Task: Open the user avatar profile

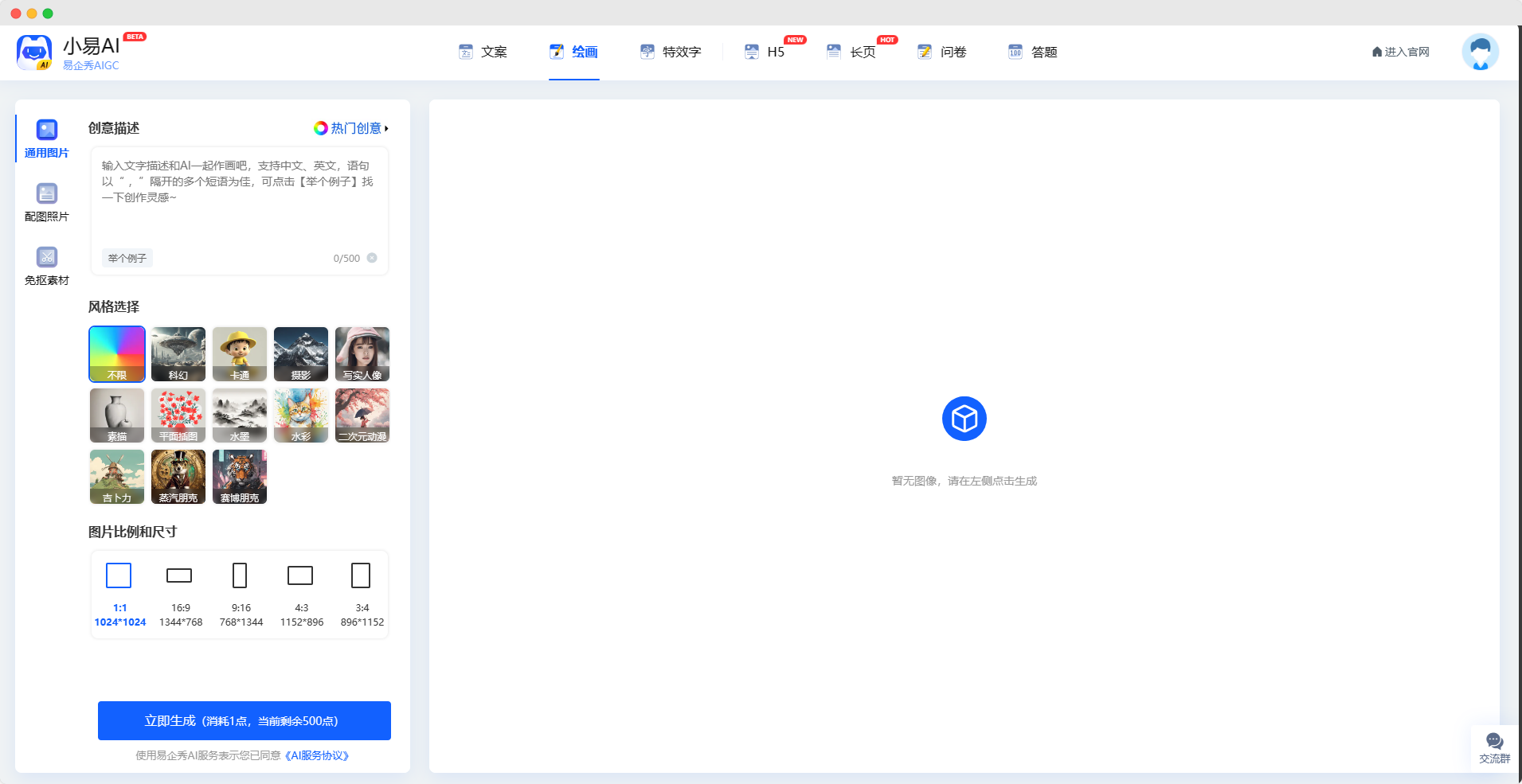Action: click(1480, 53)
